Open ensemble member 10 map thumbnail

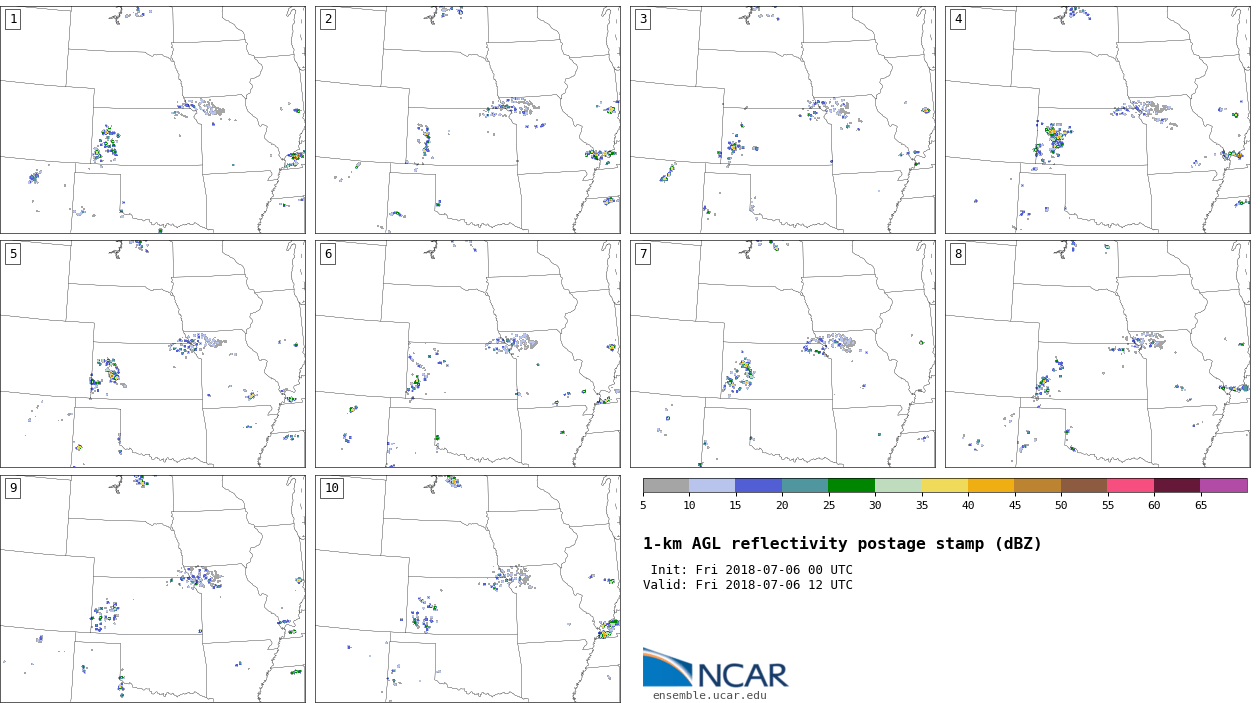[467, 589]
